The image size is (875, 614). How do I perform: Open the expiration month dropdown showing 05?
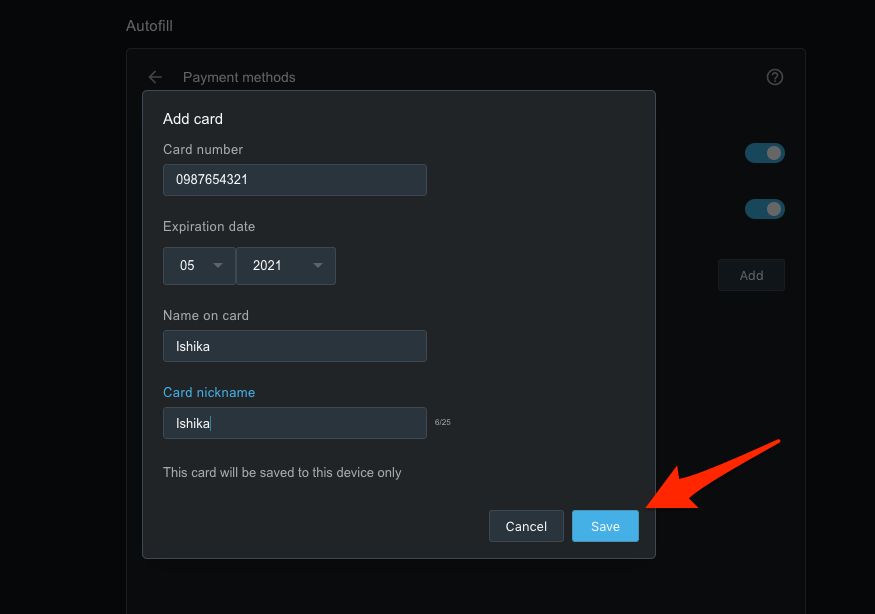coord(200,266)
